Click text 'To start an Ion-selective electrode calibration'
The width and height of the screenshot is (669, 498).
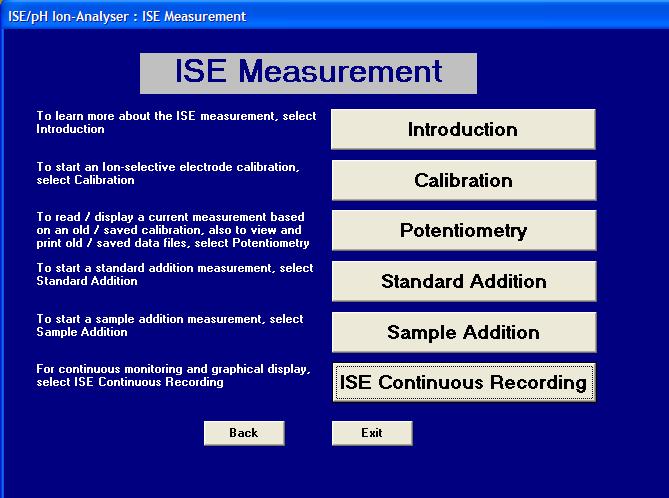point(168,167)
